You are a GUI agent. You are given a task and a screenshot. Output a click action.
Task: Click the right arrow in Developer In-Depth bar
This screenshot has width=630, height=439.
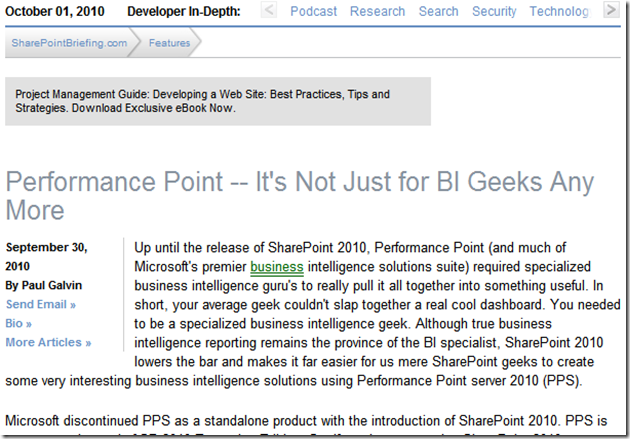(x=611, y=10)
